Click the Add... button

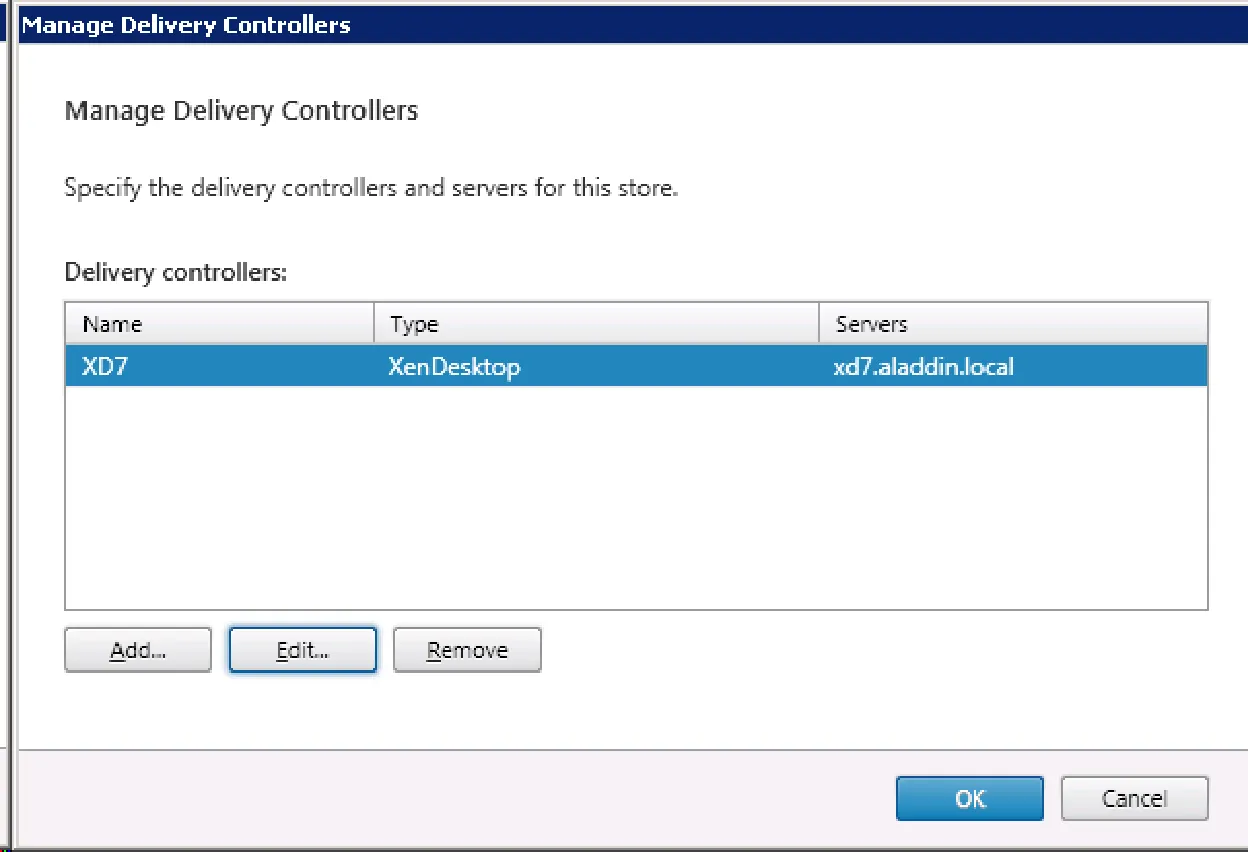coord(138,650)
